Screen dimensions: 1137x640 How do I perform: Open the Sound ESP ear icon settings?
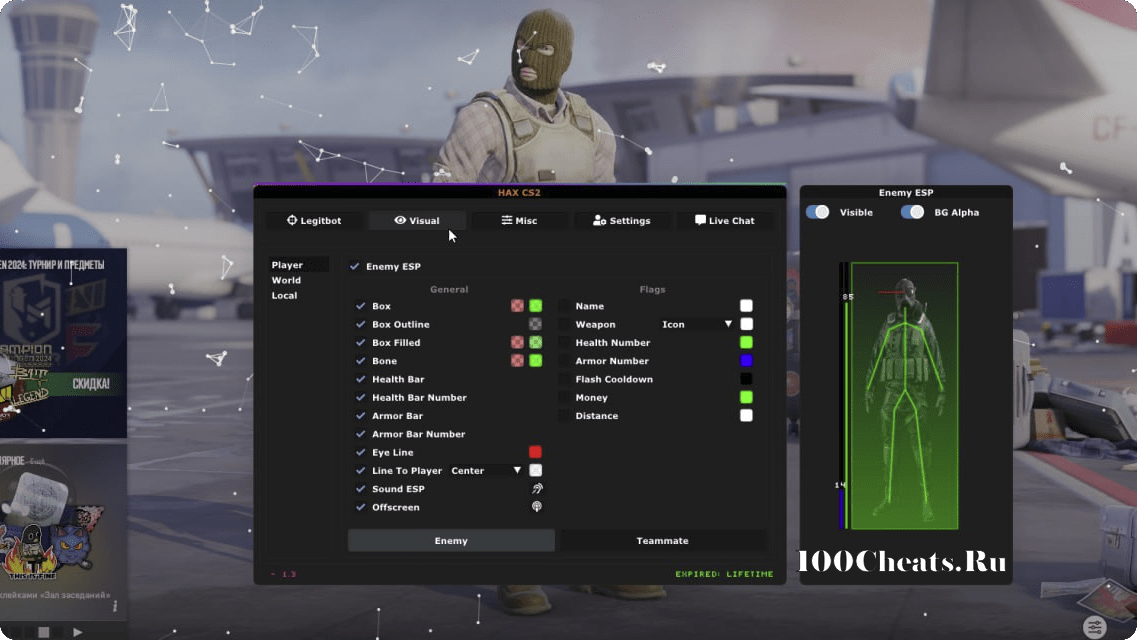pyautogui.click(x=537, y=489)
